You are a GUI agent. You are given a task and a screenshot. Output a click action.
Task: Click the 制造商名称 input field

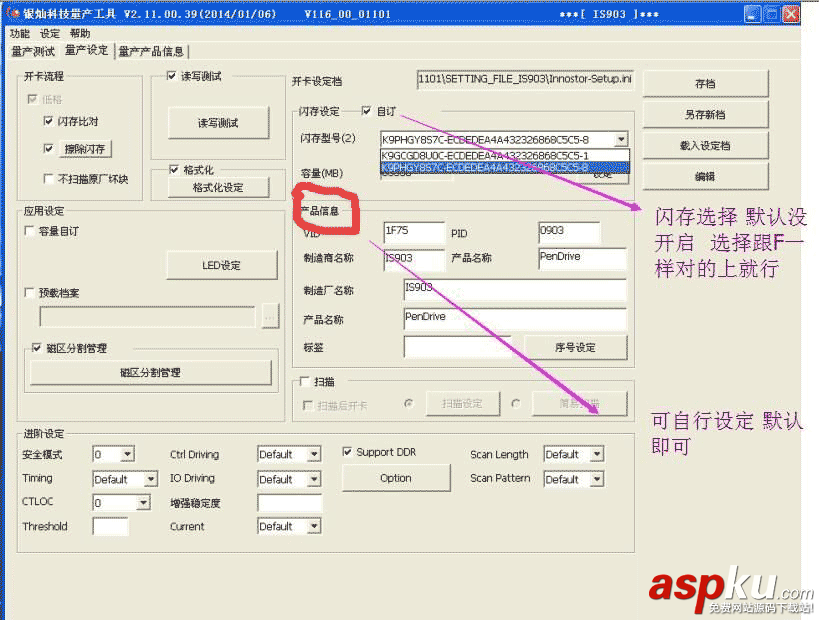click(x=414, y=260)
